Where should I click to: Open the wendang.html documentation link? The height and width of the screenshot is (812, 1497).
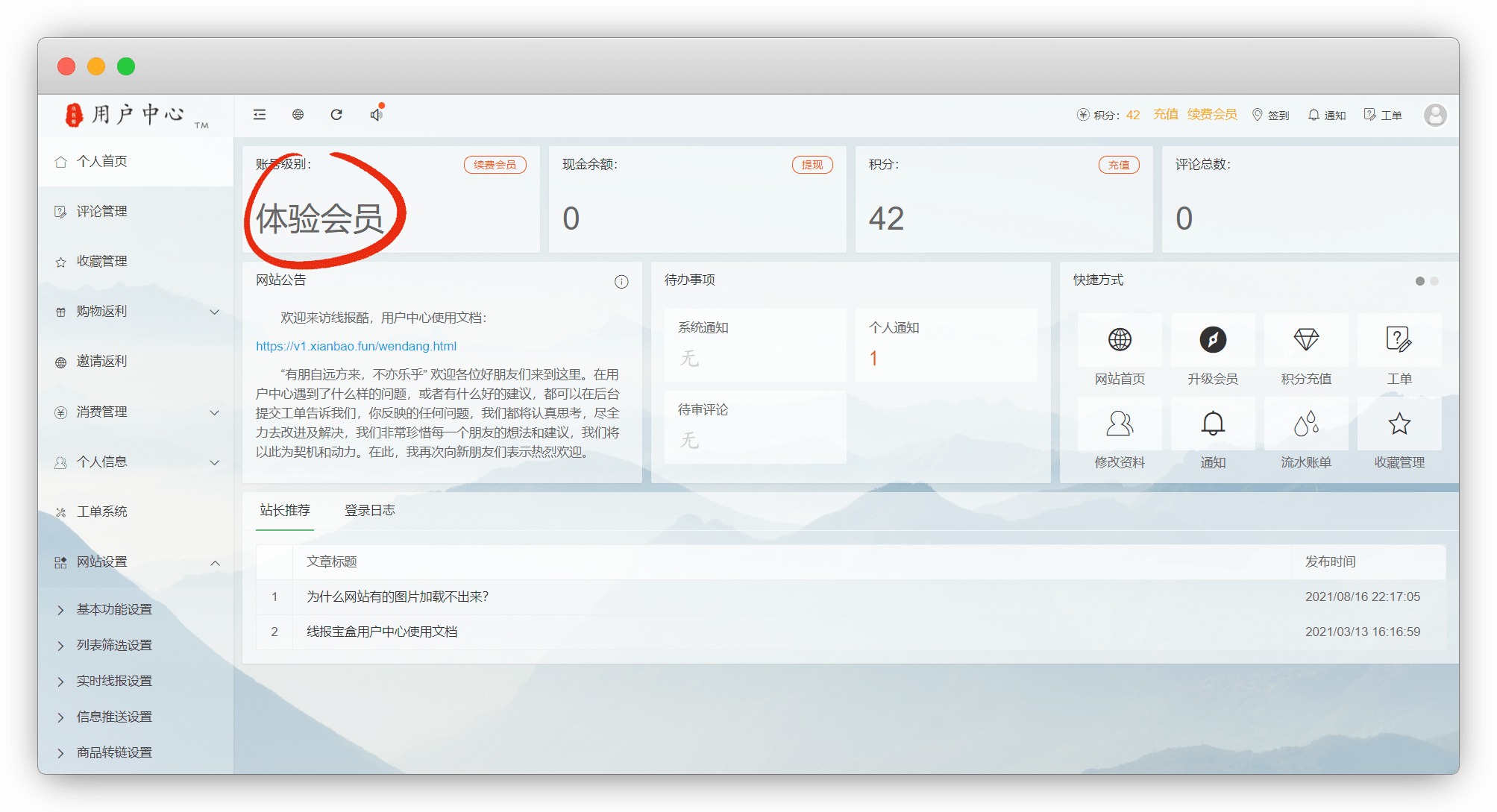(356, 346)
